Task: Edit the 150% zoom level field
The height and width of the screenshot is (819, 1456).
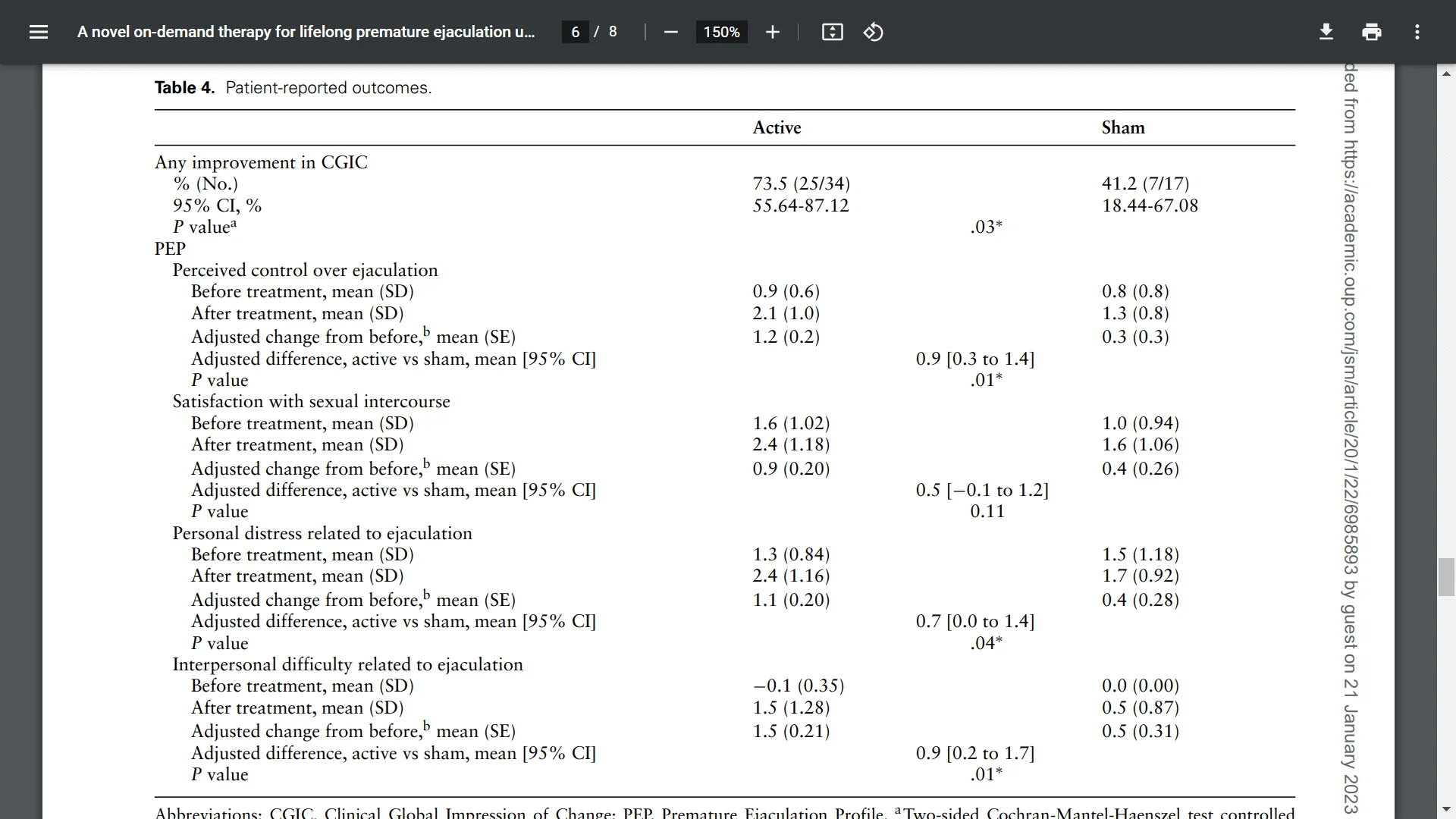Action: point(721,32)
